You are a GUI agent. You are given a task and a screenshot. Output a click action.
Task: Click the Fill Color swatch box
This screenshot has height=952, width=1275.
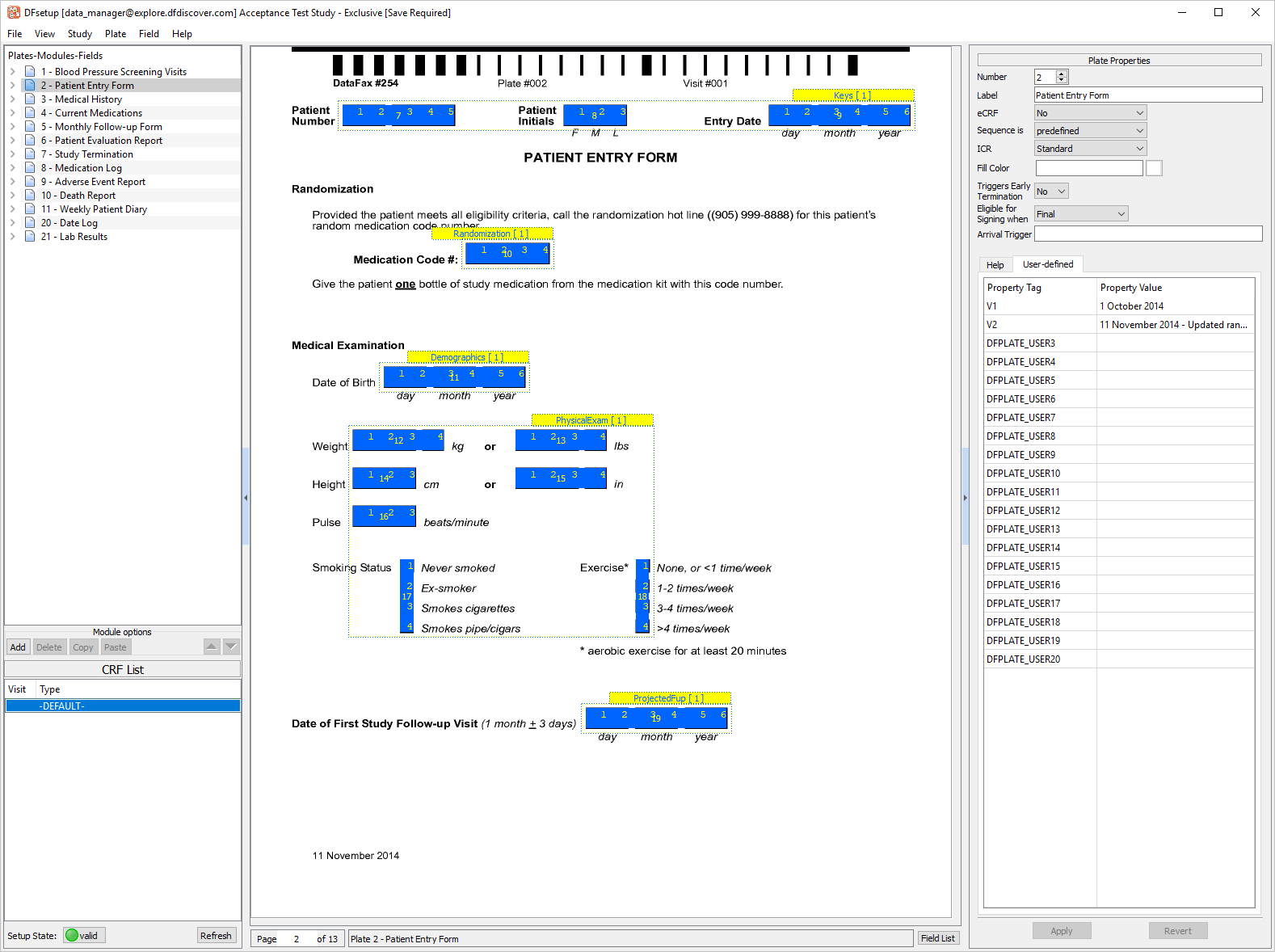(1154, 168)
